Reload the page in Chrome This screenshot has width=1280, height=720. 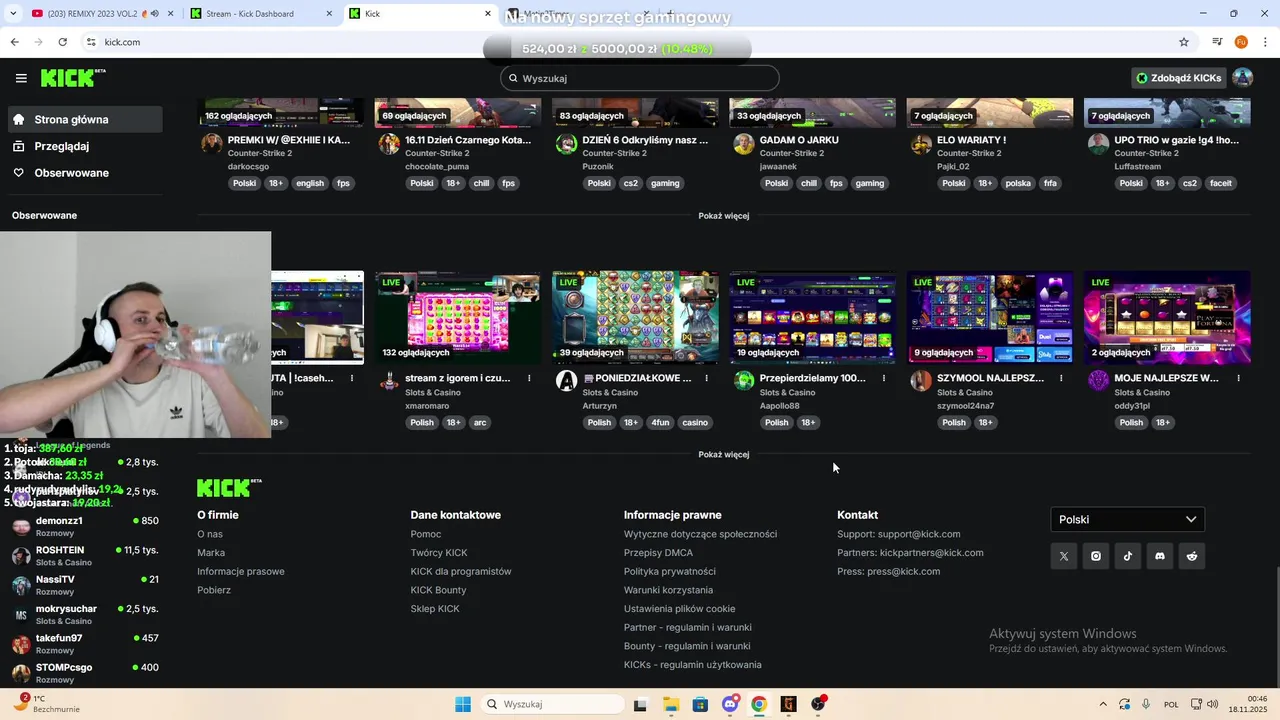pos(62,42)
